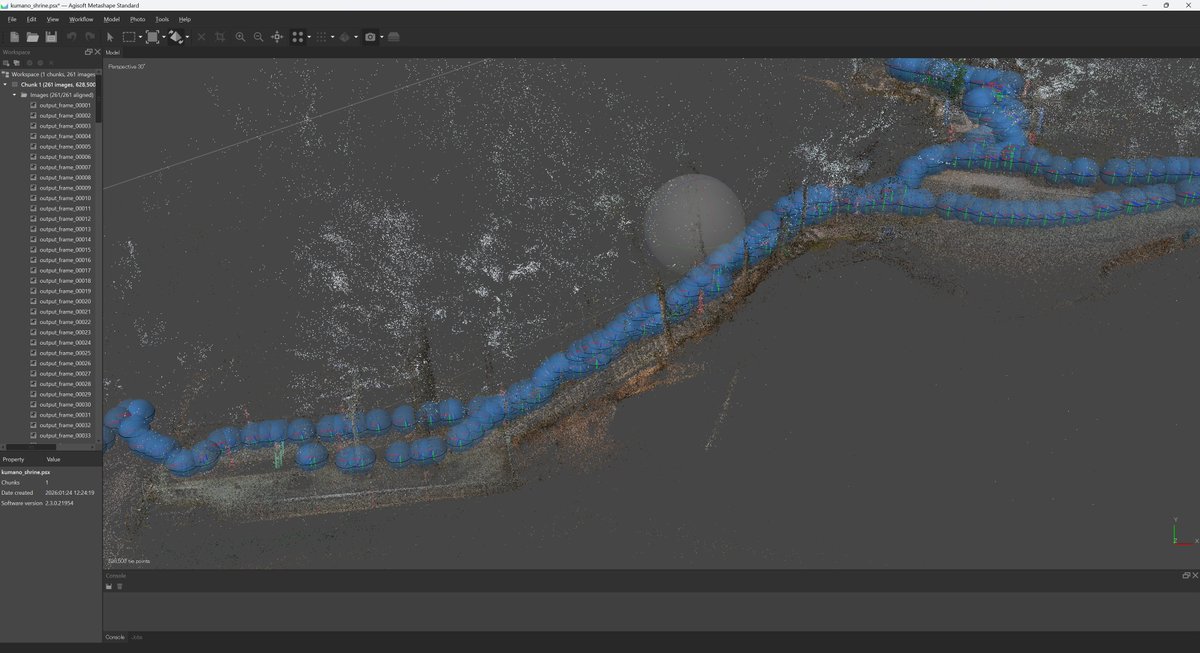Image resolution: width=1200 pixels, height=653 pixels.
Task: Create a new project document
Action: tap(14, 37)
